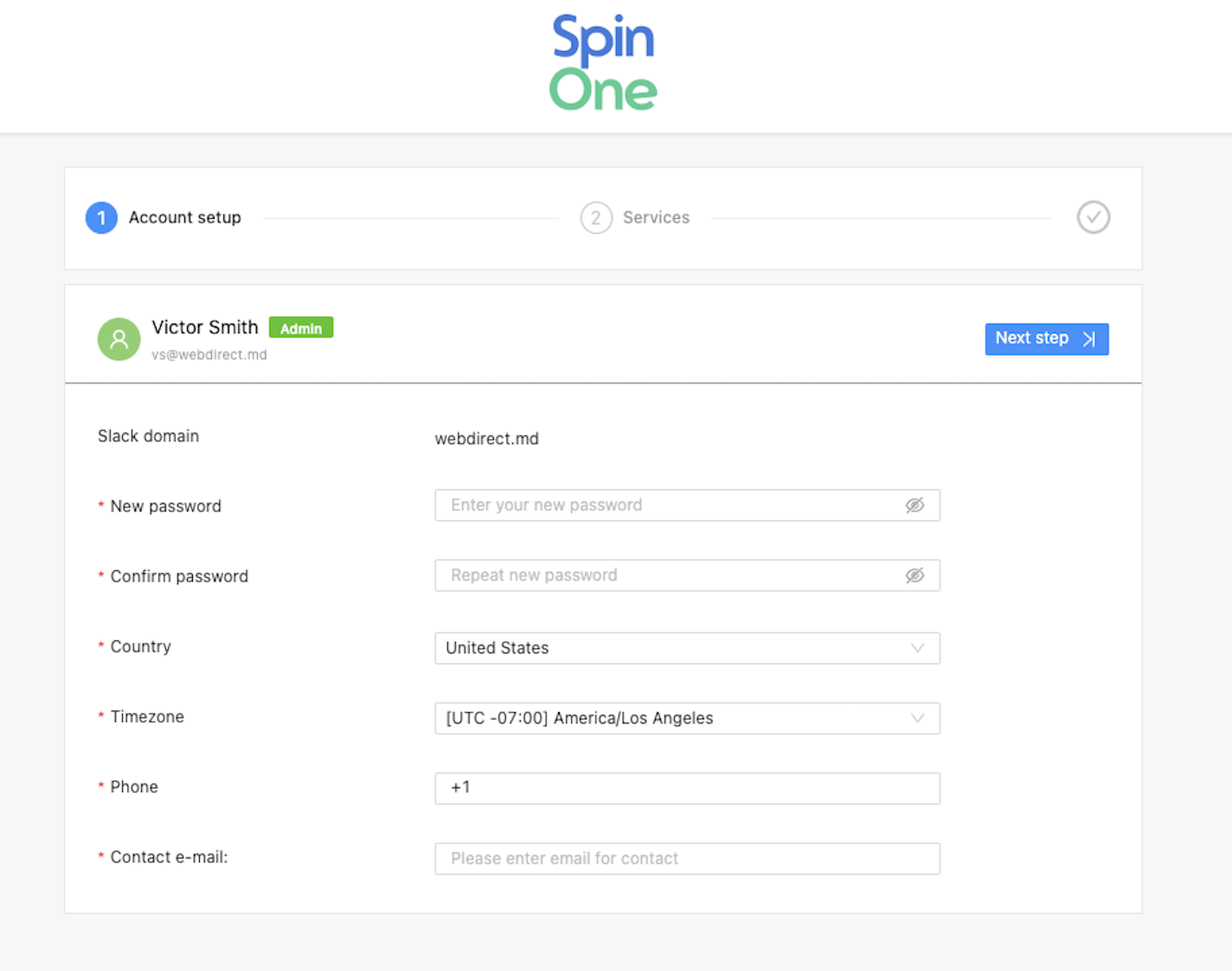Viewport: 1232px width, 971px height.
Task: Click the Victor Smith name
Action: 205,327
